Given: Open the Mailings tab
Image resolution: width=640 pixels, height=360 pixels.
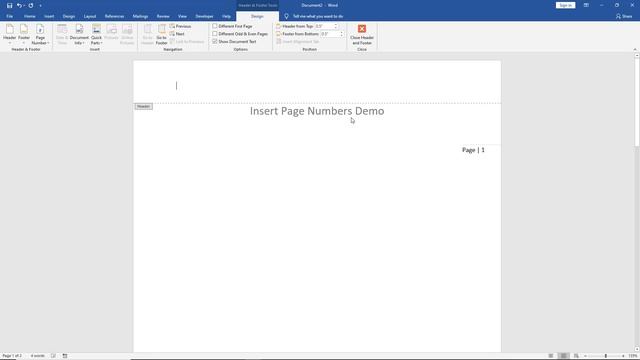Looking at the screenshot, I should [x=140, y=16].
